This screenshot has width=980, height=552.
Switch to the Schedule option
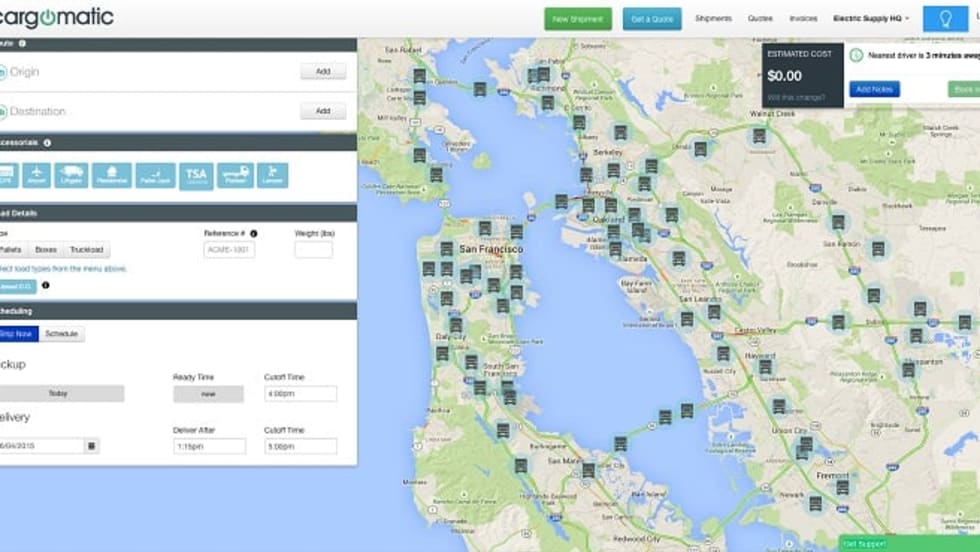62,334
